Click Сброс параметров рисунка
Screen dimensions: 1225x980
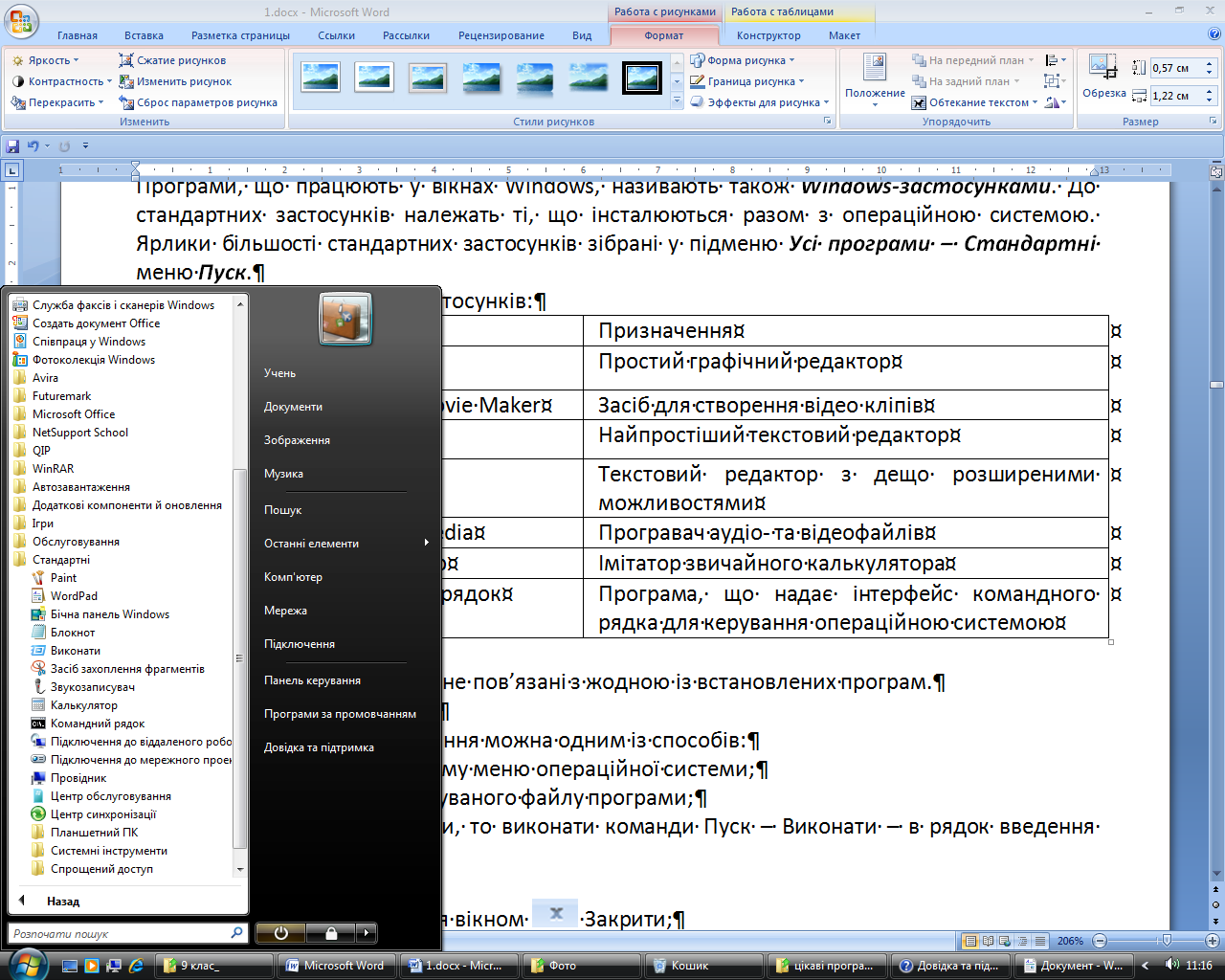tap(197, 102)
